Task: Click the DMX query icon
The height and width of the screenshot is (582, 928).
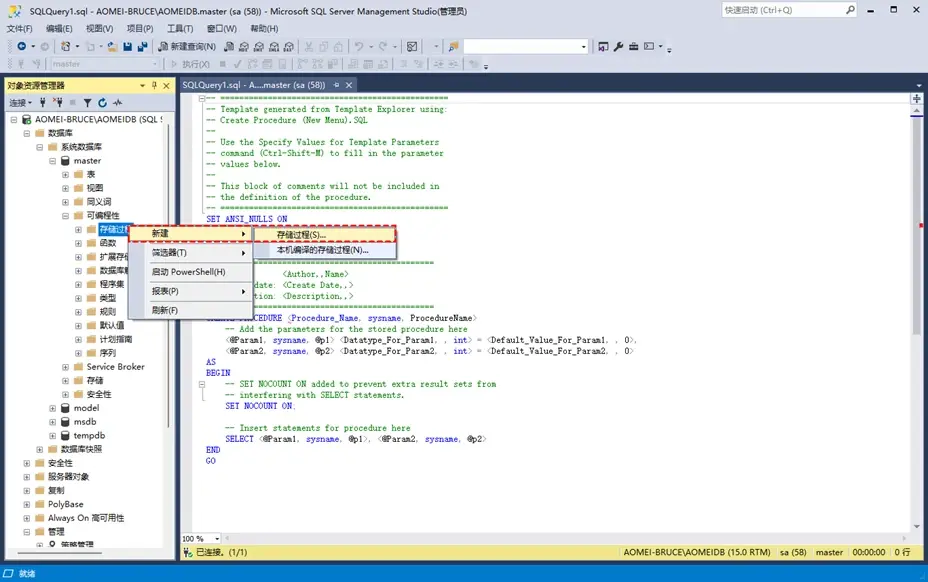Action: click(259, 46)
